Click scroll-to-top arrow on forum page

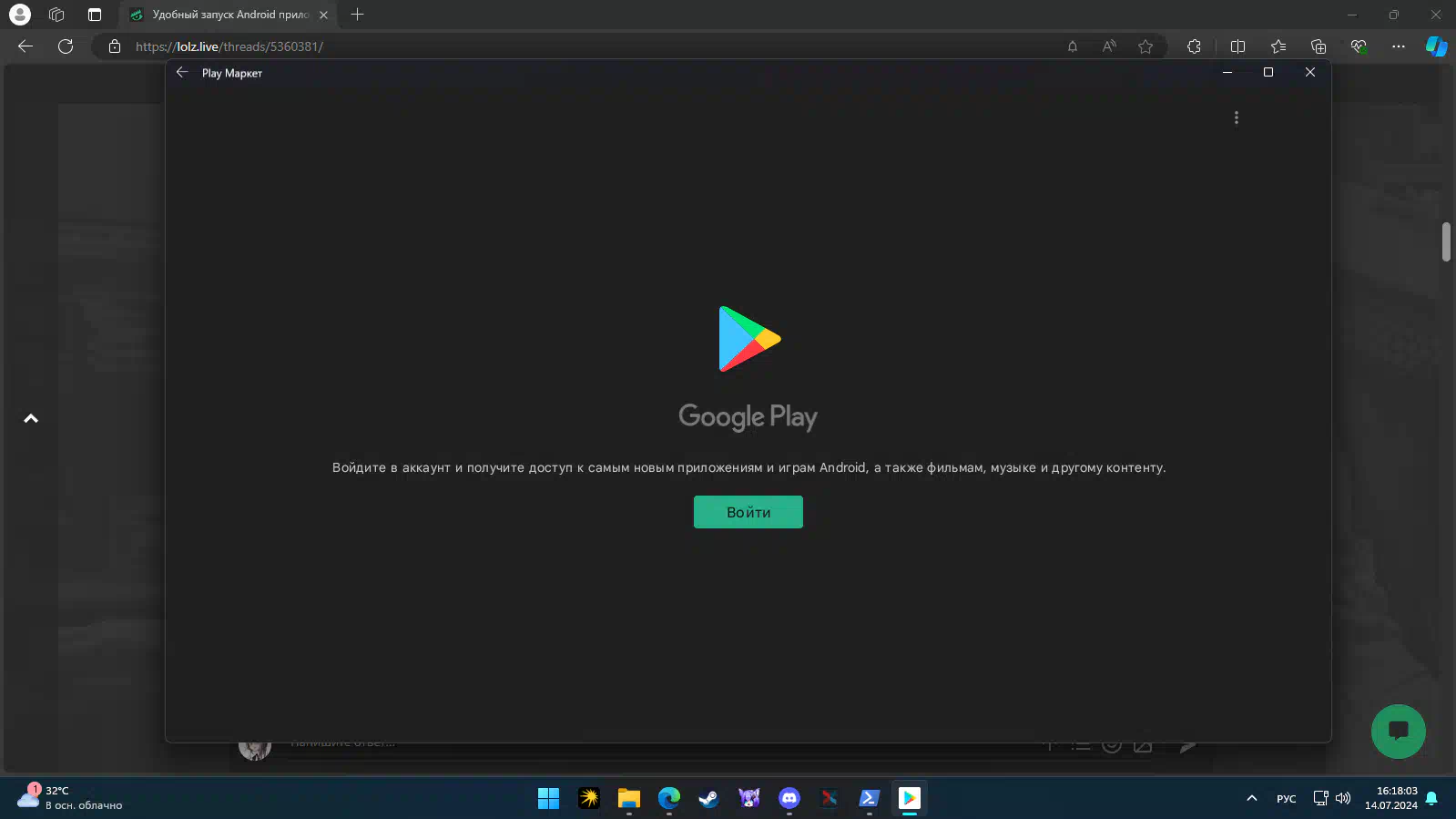[31, 418]
